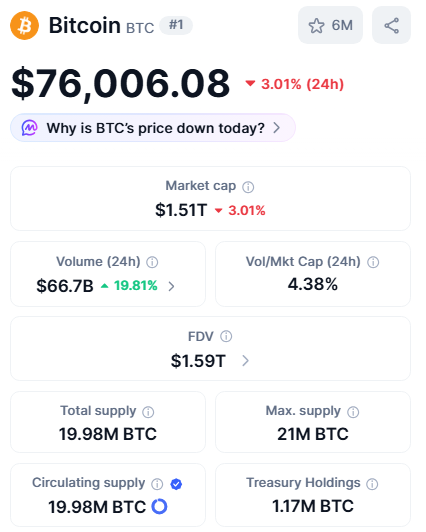Click the chevron on the AI price question
The width and height of the screenshot is (426, 532).
click(277, 128)
